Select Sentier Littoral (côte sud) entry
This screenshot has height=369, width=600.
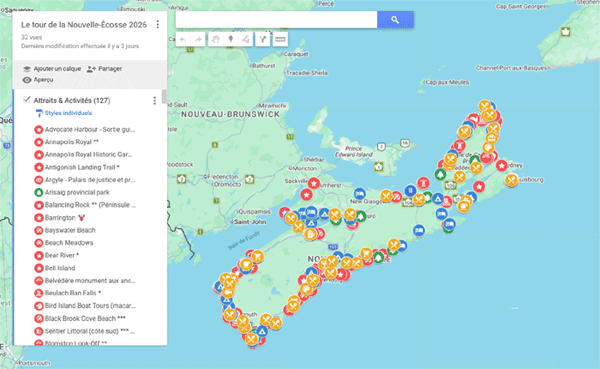(90, 331)
